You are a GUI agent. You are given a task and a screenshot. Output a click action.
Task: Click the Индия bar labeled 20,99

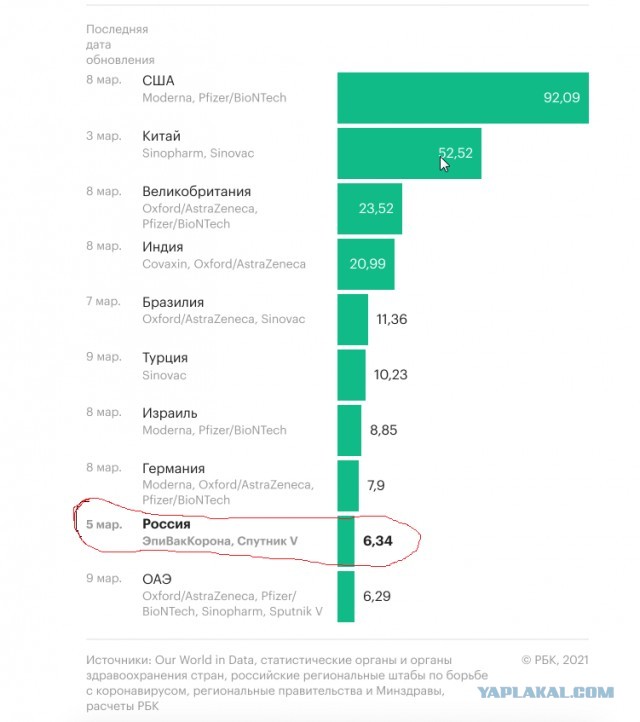(x=366, y=264)
